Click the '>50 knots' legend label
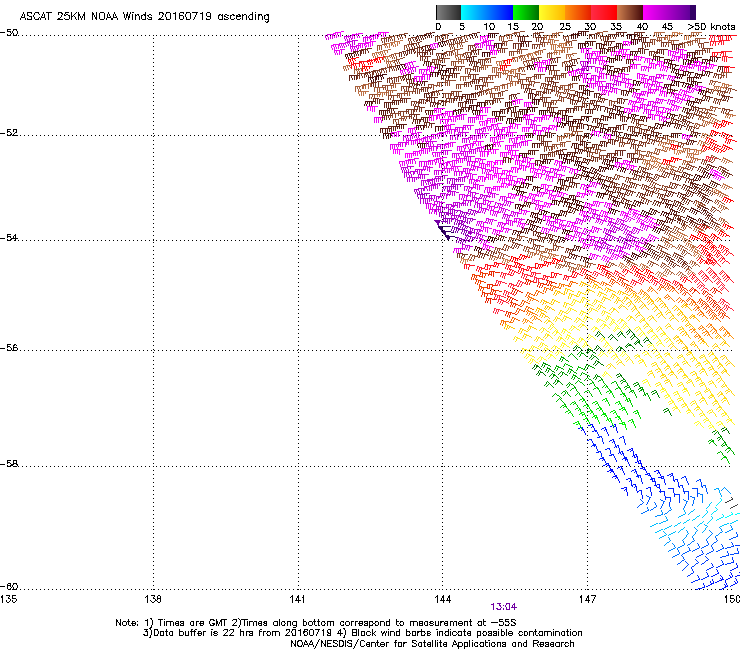Screen dimensions: 740x650 [x=711, y=26]
